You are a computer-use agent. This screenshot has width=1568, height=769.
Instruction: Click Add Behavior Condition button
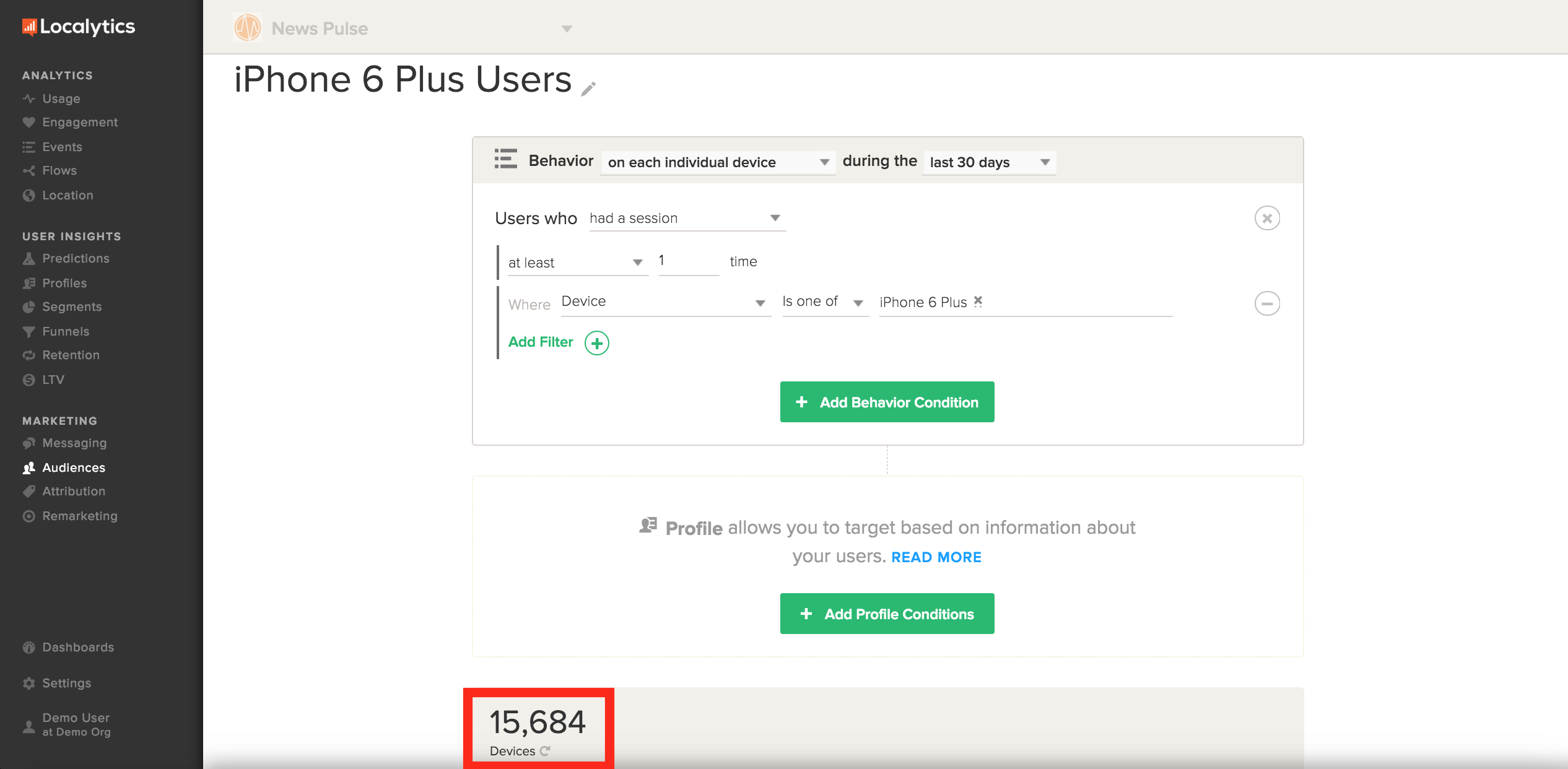point(887,402)
